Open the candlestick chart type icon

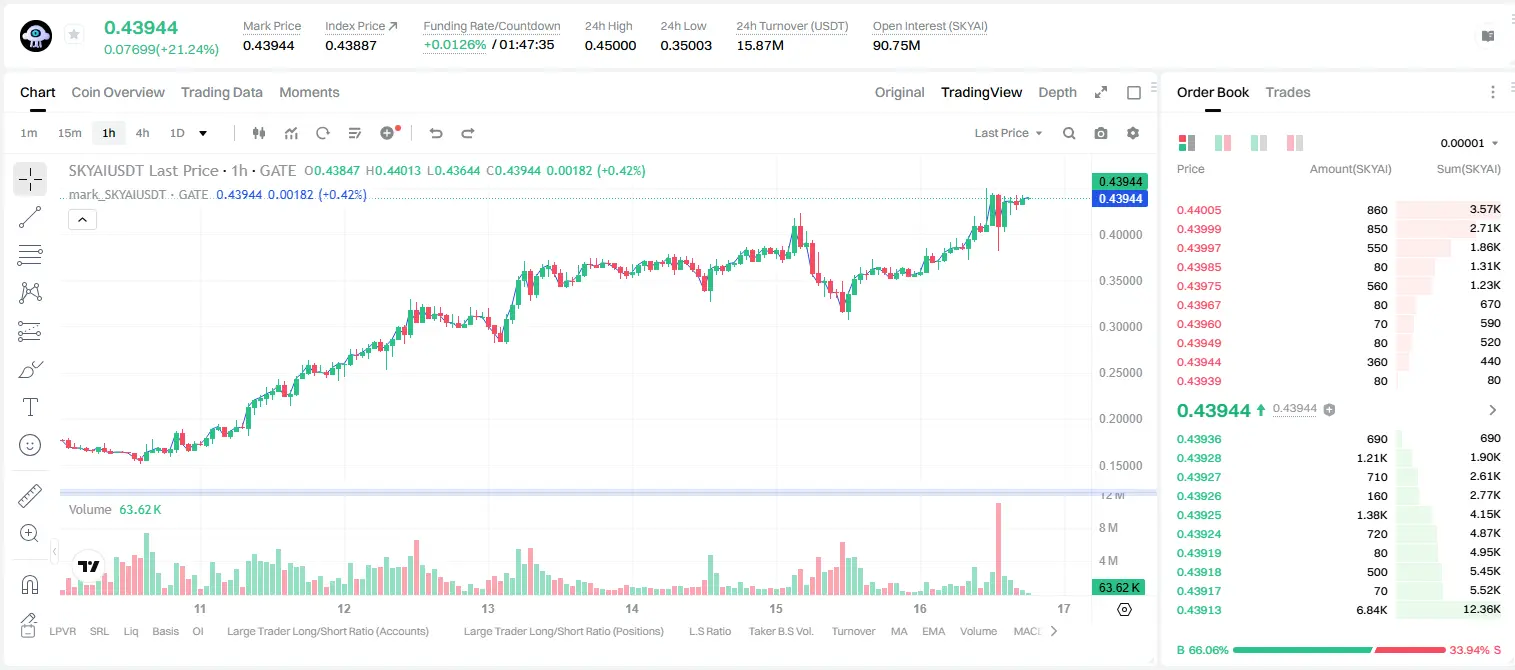coord(259,133)
